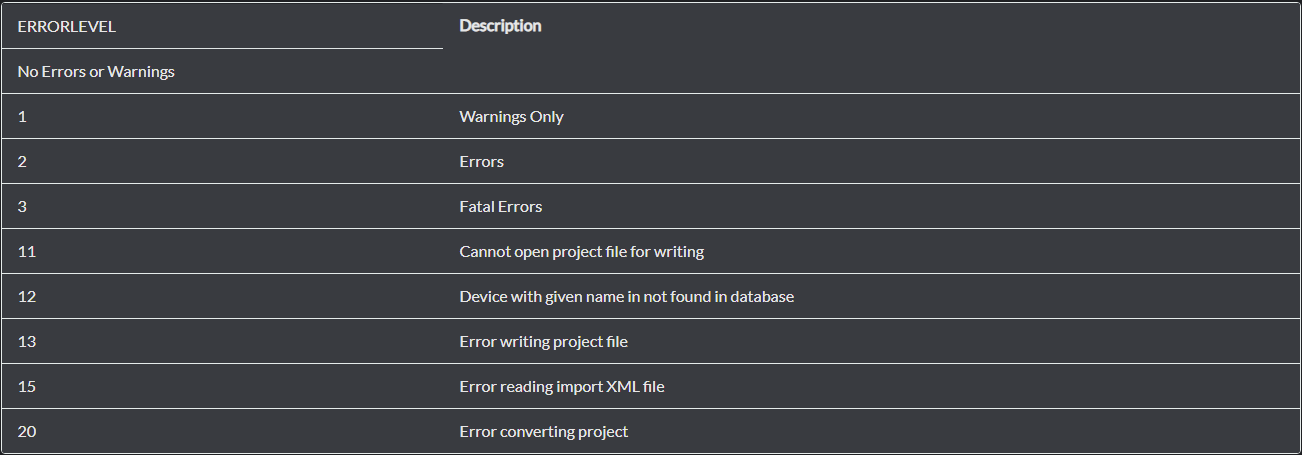1302x455 pixels.
Task: Select the ERRORLEVEL 12 cell
Action: tap(27, 297)
